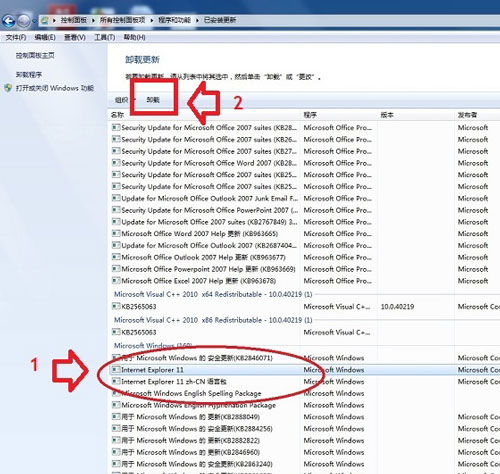Click 所有控制面板项 breadcrumb
Viewport: 500px width, 474px height.
(x=123, y=20)
